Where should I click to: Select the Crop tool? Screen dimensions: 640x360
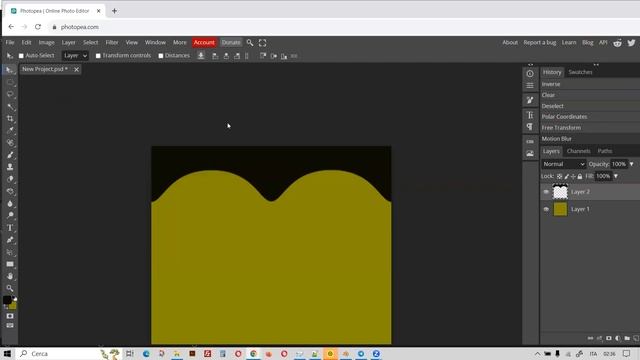[10, 119]
